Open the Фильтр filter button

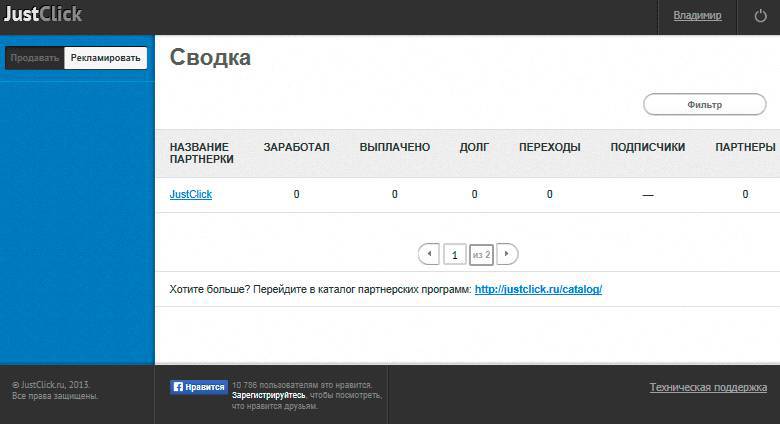pos(704,105)
